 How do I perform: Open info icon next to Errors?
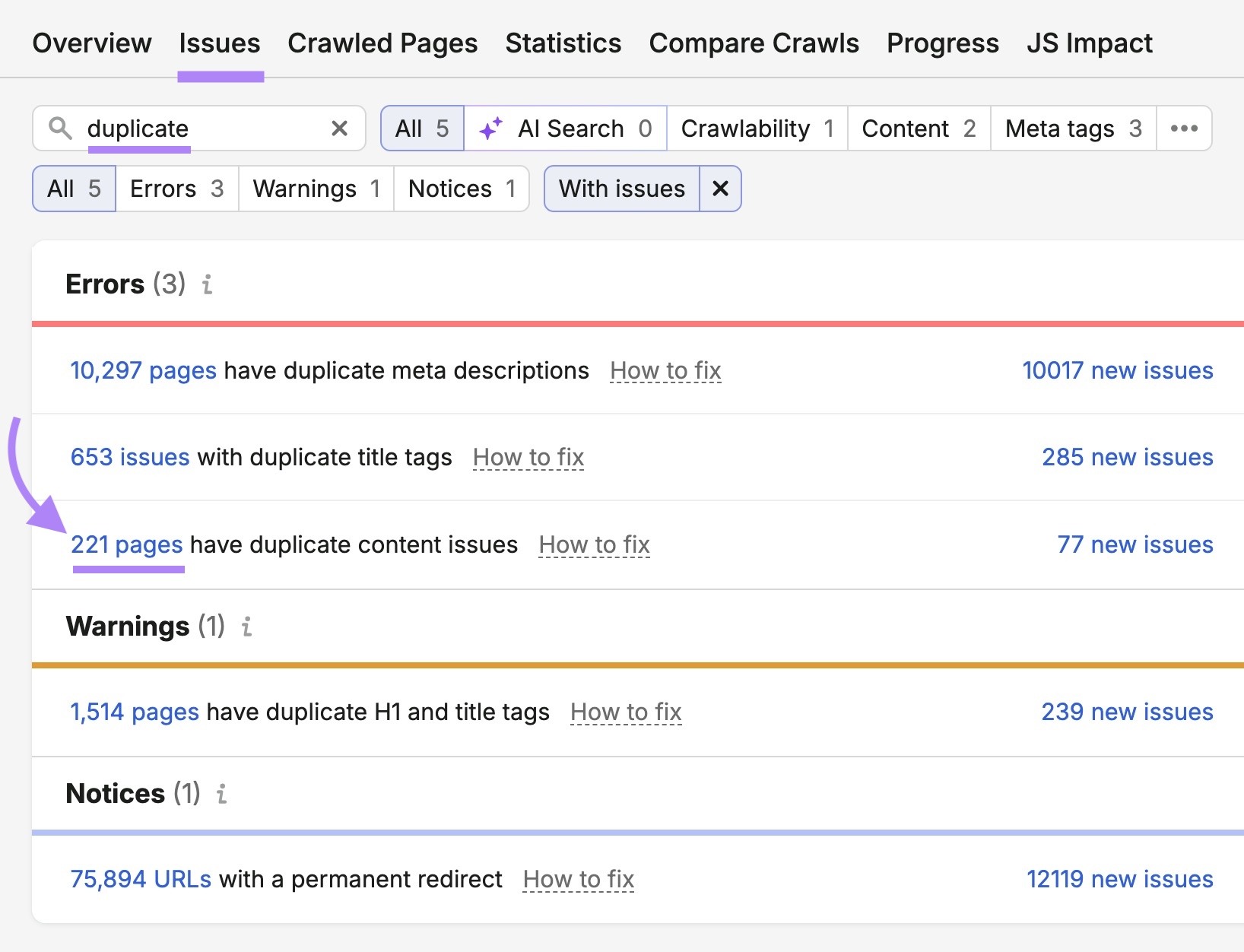207,284
